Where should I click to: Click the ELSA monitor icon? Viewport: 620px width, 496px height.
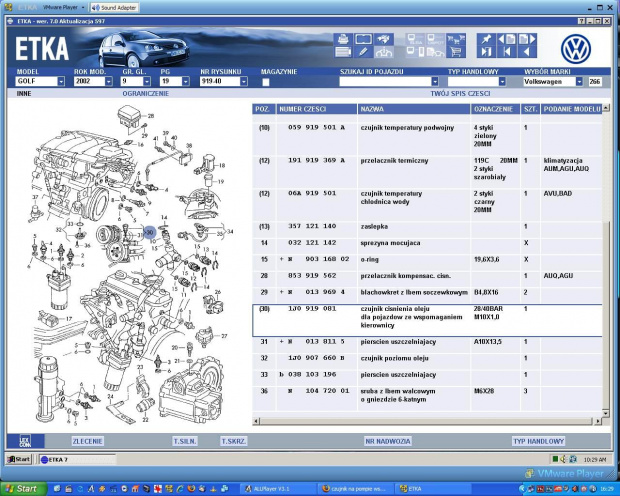pos(416,39)
